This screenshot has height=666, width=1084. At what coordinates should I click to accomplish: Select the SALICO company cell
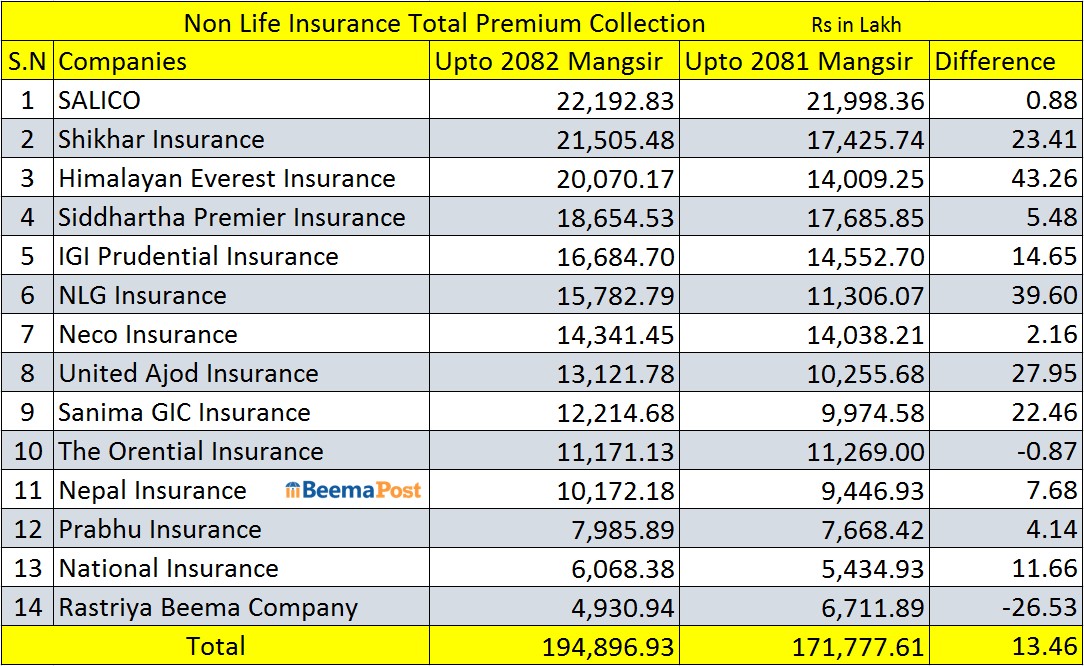(99, 100)
